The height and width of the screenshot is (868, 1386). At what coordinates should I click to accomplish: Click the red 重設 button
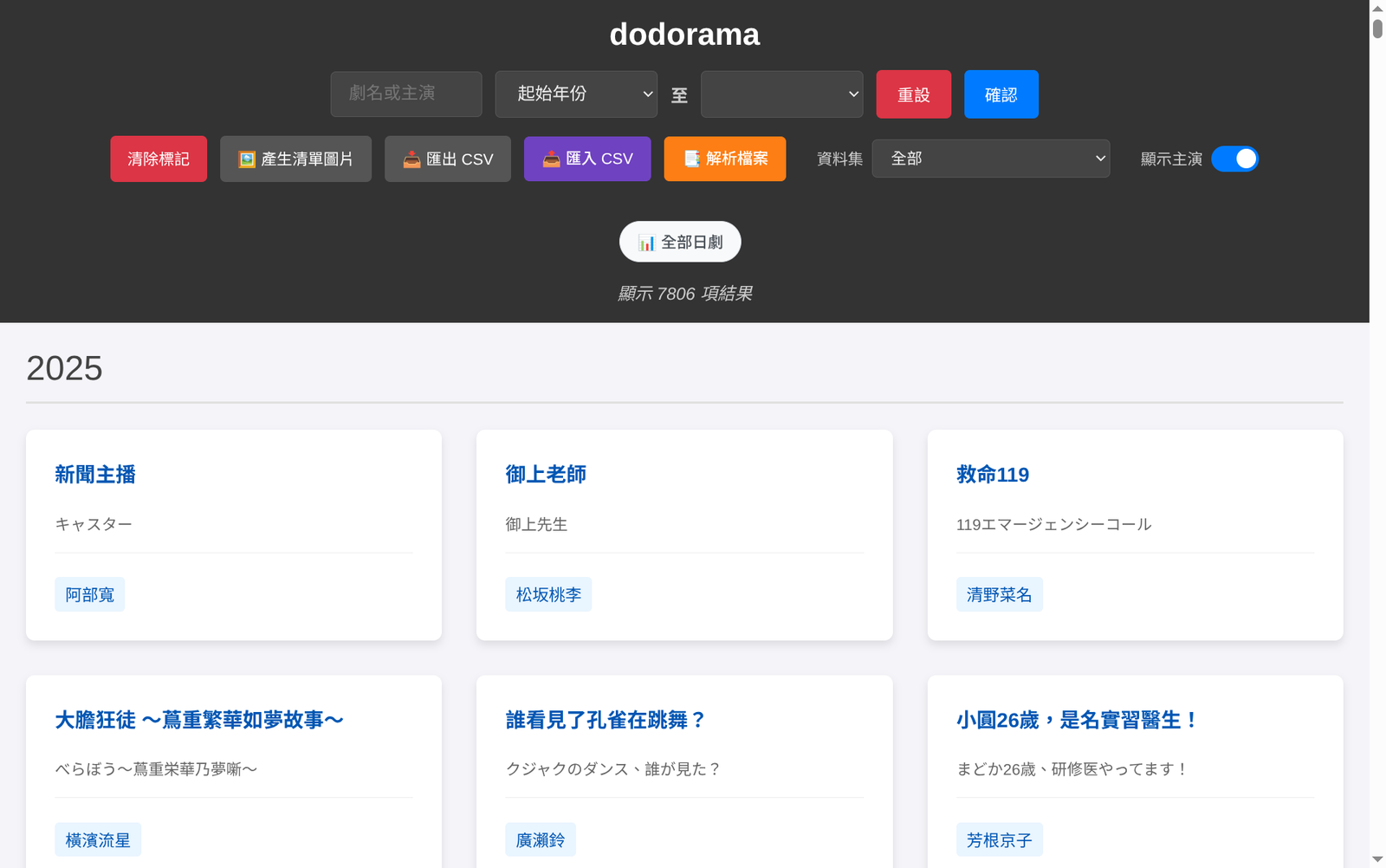point(914,94)
